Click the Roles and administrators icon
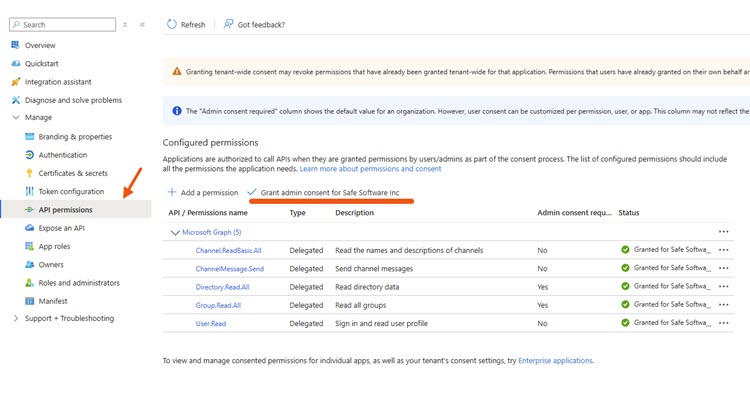This screenshot has height=398, width=750. pos(30,283)
